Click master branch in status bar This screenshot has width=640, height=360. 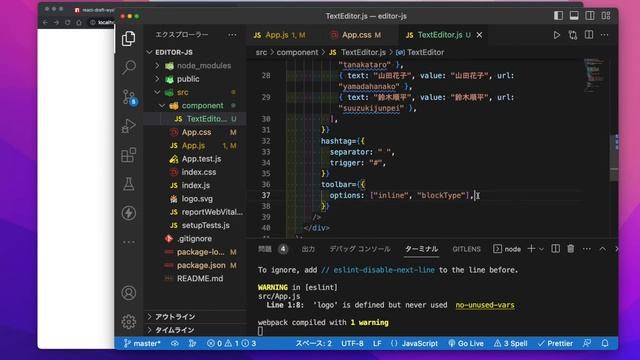pyautogui.click(x=142, y=344)
